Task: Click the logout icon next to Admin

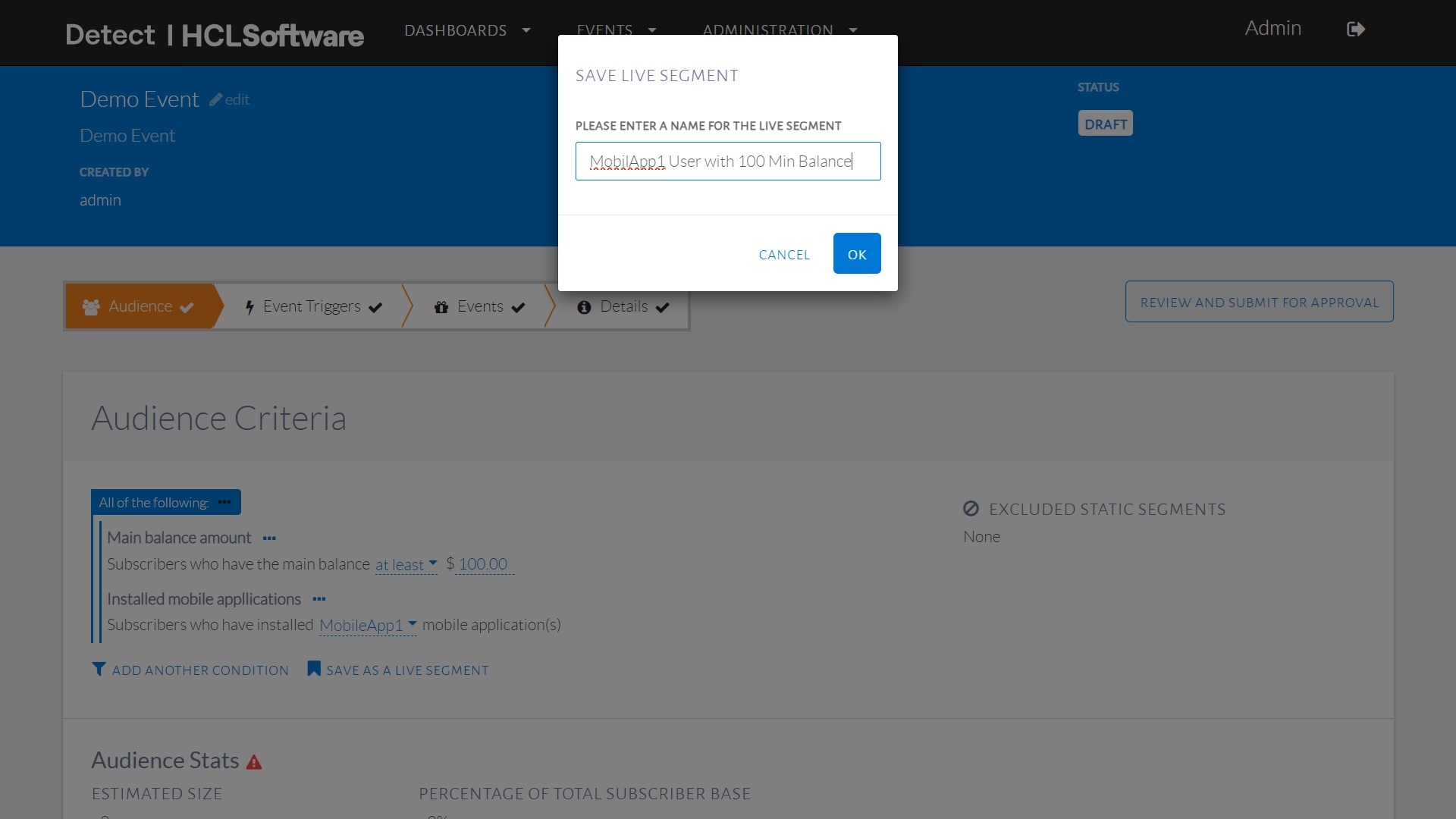Action: 1355,30
